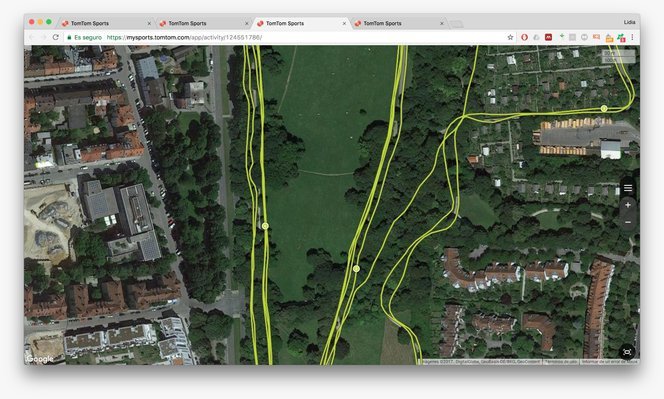The image size is (664, 399).
Task: Open the gray cloud extension icon
Action: point(536,37)
